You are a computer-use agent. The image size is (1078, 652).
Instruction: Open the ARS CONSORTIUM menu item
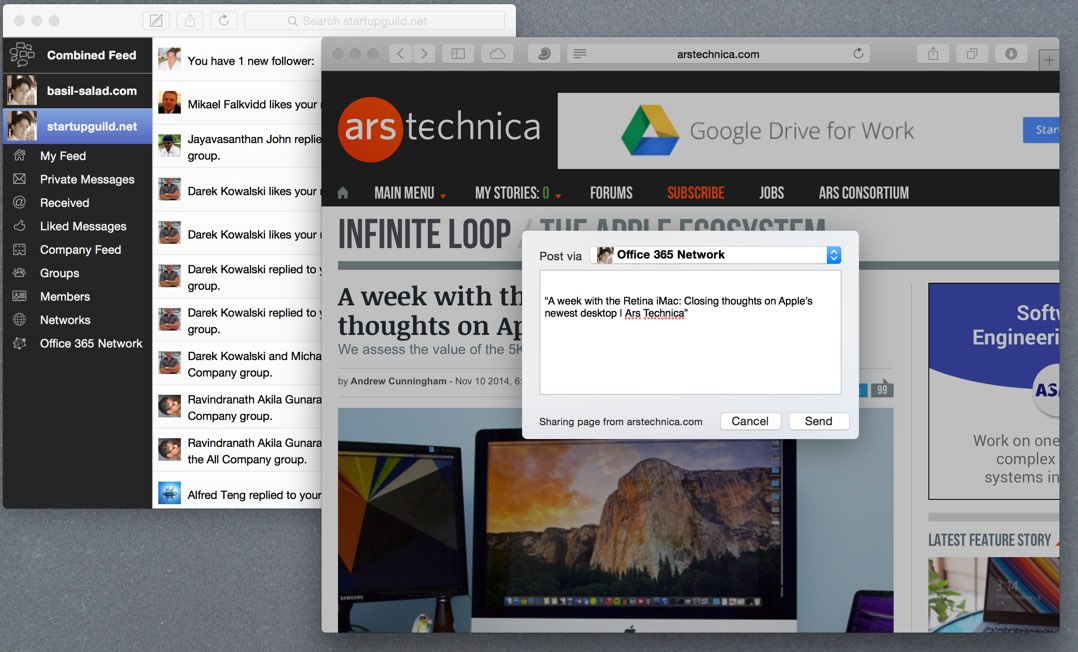point(864,193)
